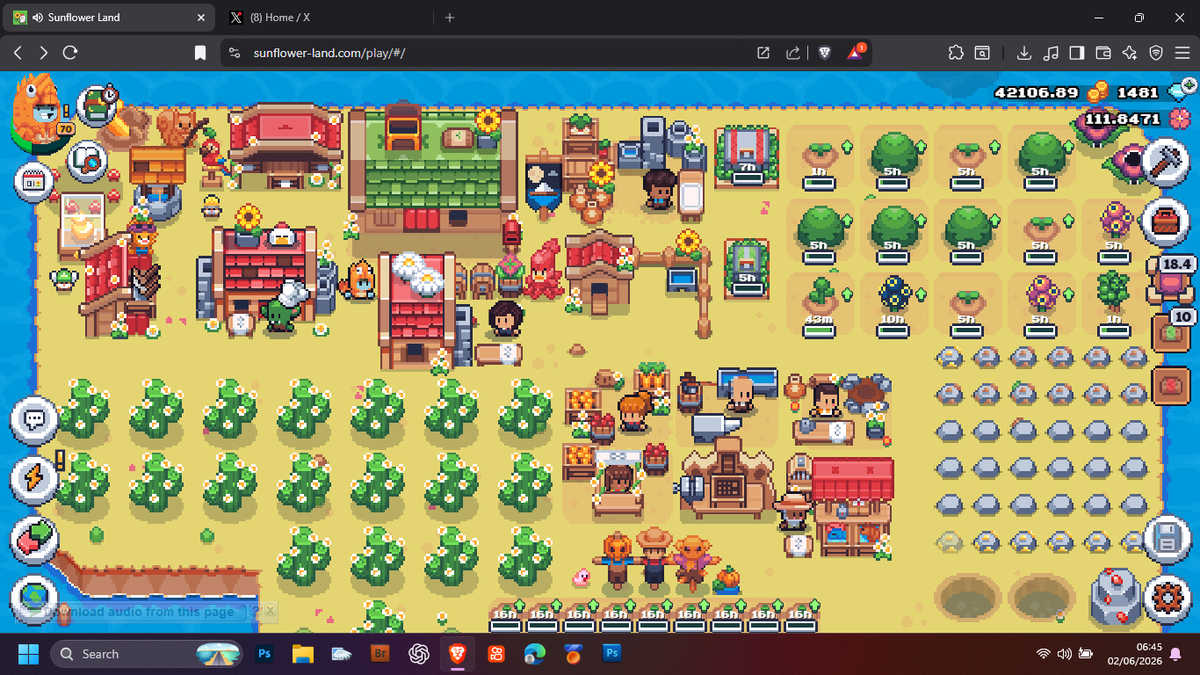Click the gem balance 1481
Image resolution: width=1200 pixels, height=675 pixels.
pos(1138,92)
